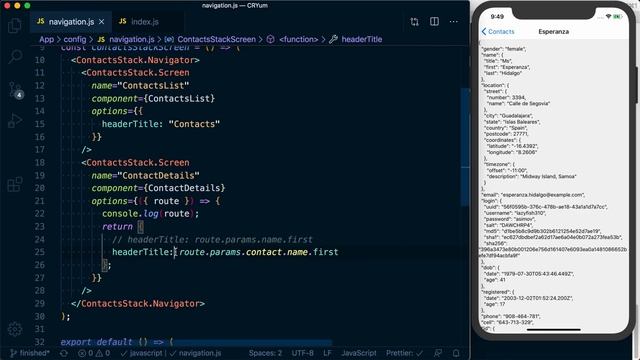
Task: Click export default on line 32
Action: (x=96, y=342)
